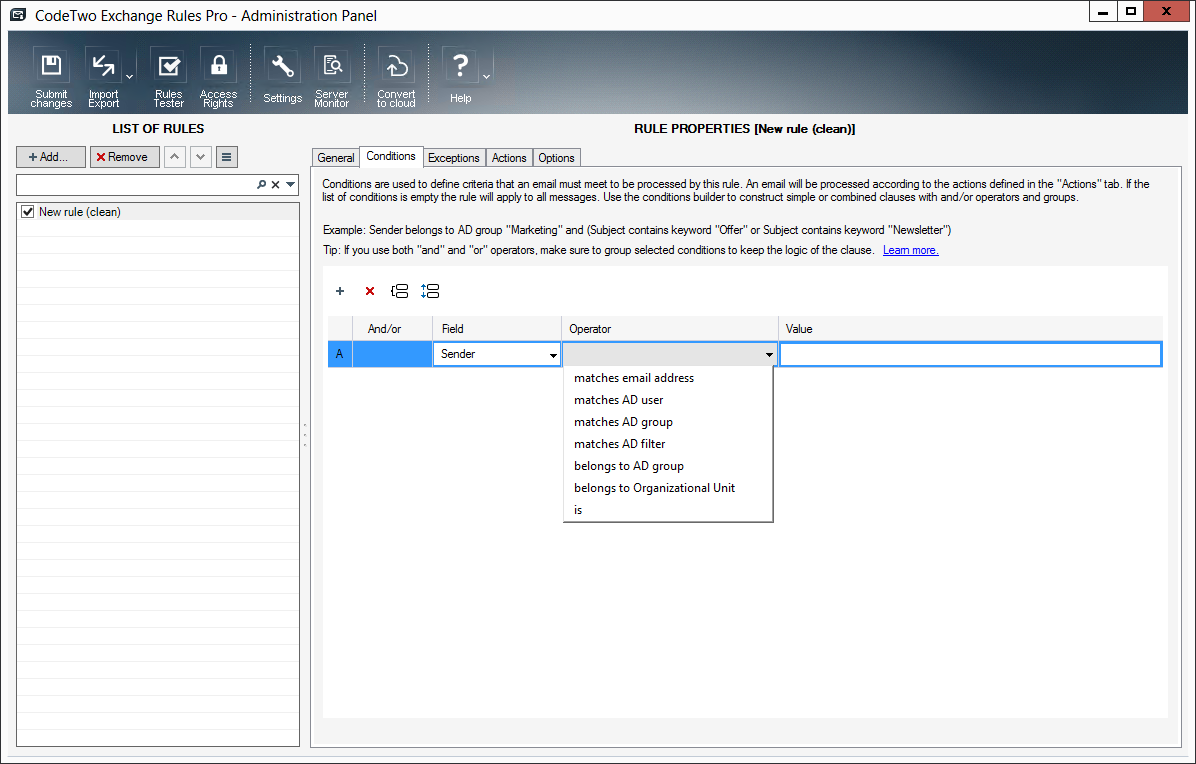Select 'matches AD group' operator
1196x764 pixels.
point(668,422)
